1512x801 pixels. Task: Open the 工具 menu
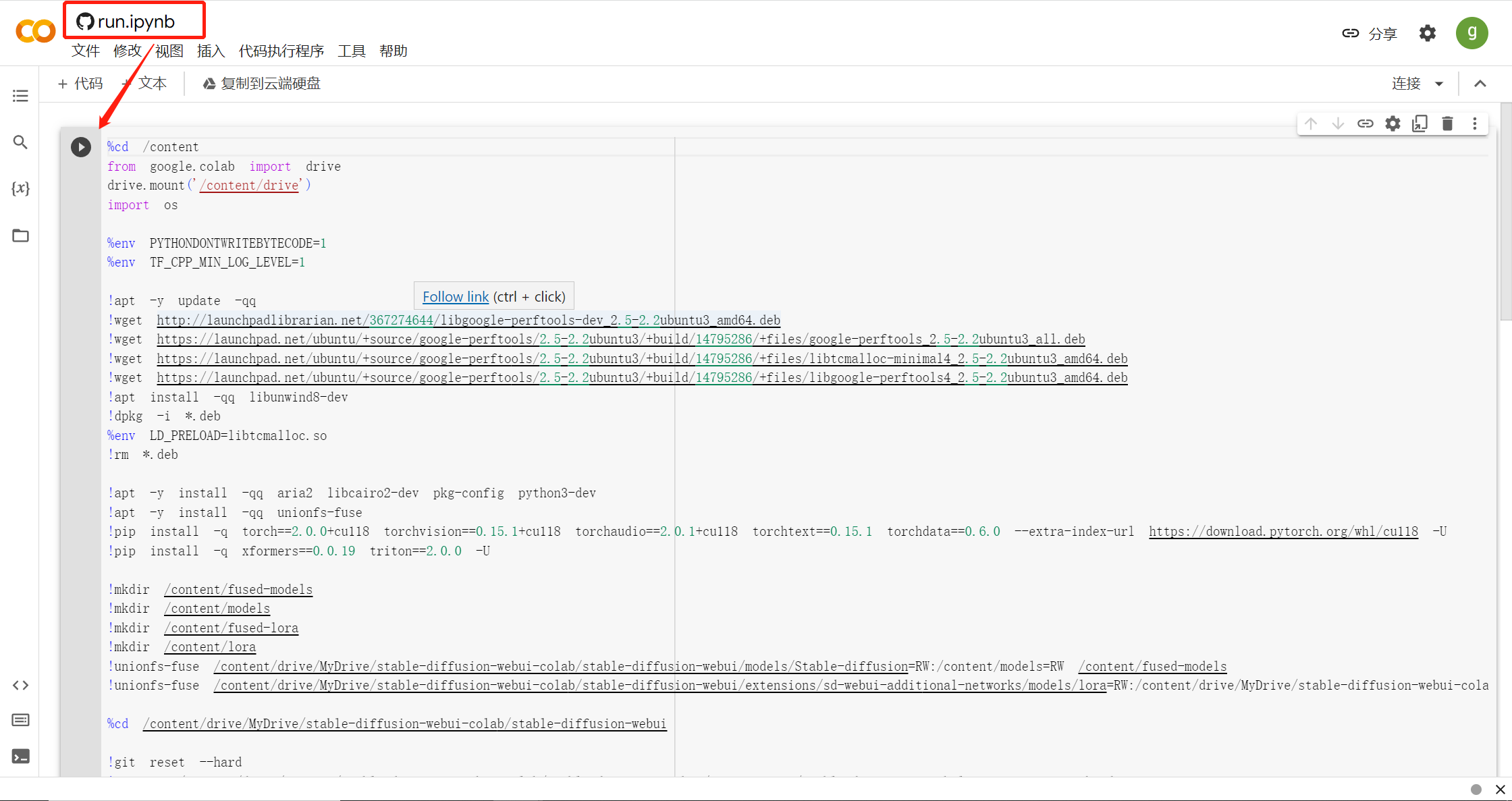[x=351, y=51]
